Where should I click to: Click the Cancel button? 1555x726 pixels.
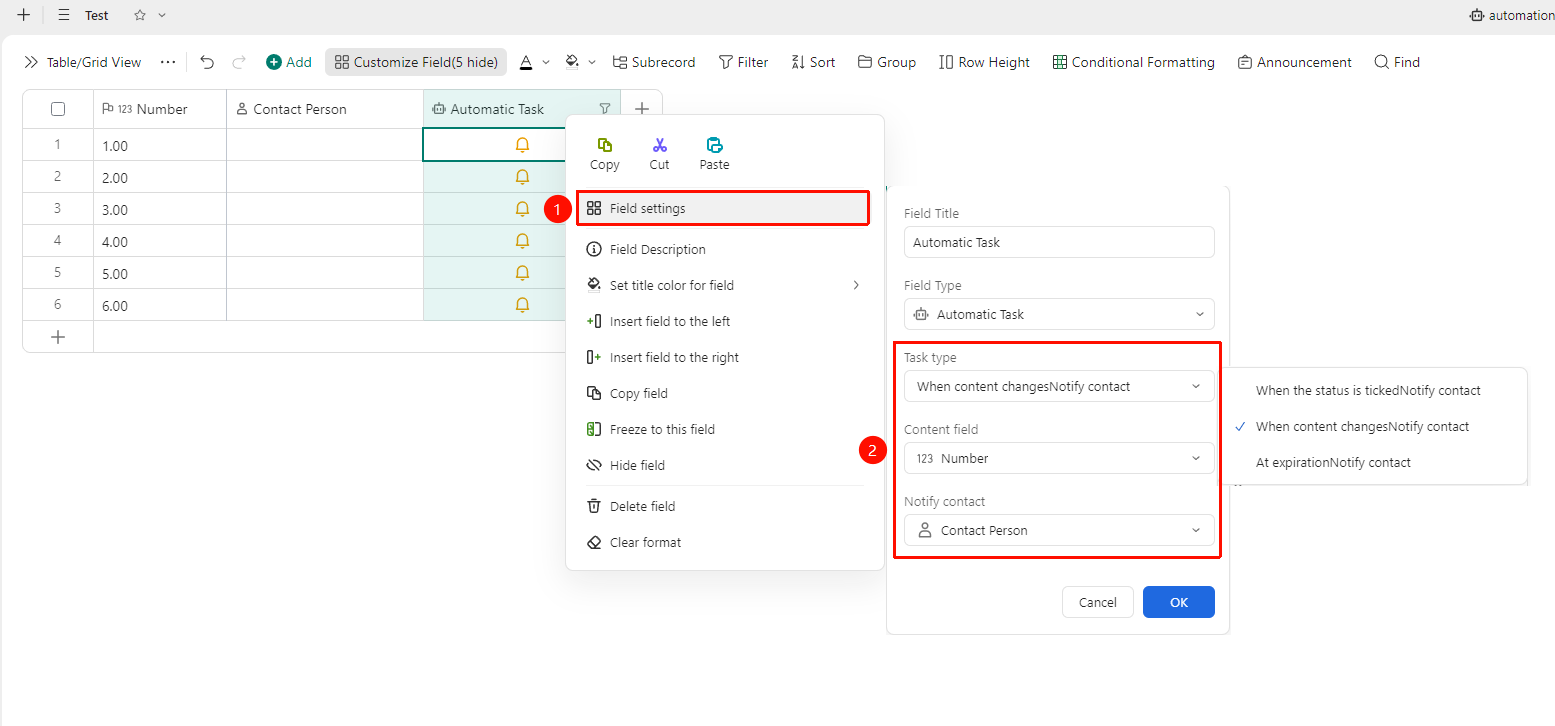point(1097,602)
